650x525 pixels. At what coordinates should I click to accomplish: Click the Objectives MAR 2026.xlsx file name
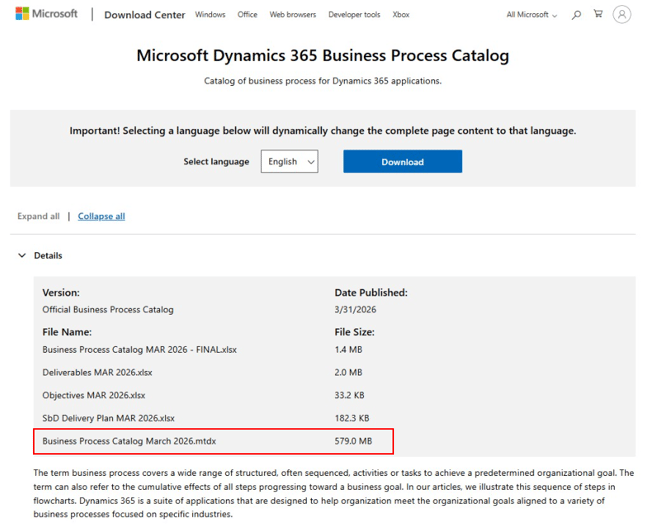coord(93,395)
